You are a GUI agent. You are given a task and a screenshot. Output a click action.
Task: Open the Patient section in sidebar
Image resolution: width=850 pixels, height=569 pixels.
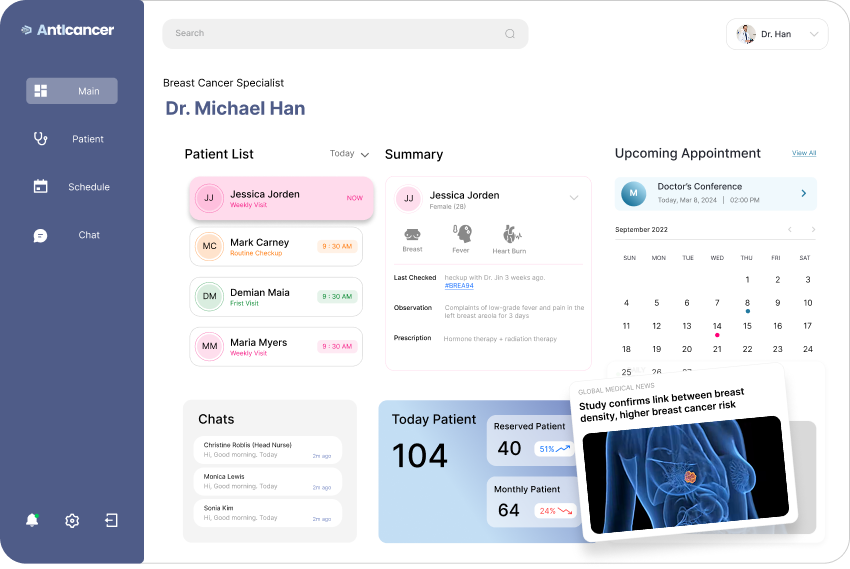(x=72, y=139)
